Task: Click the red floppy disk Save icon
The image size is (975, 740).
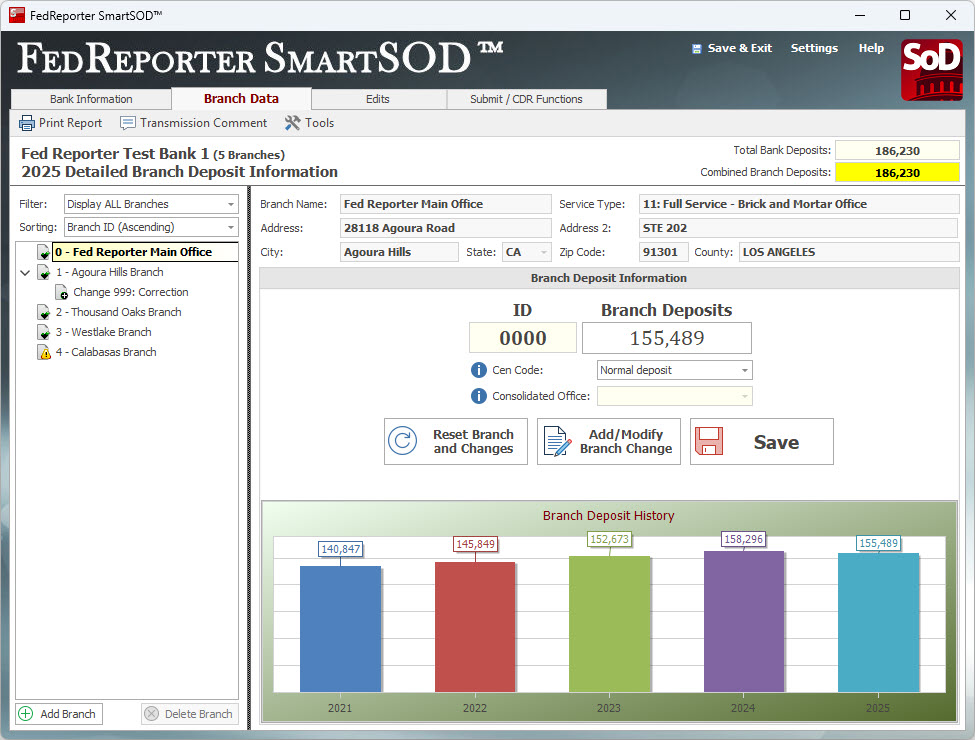Action: pyautogui.click(x=708, y=441)
